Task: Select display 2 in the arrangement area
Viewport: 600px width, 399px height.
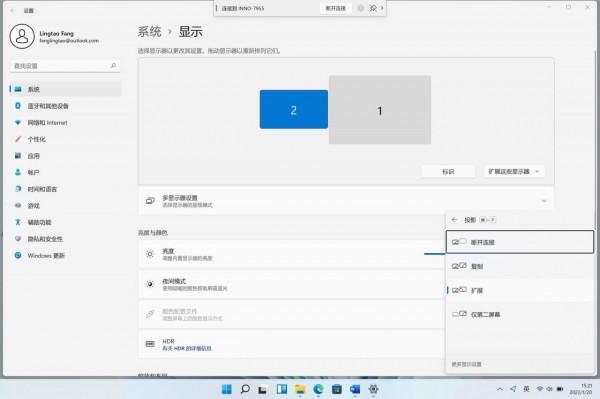Action: click(x=293, y=109)
